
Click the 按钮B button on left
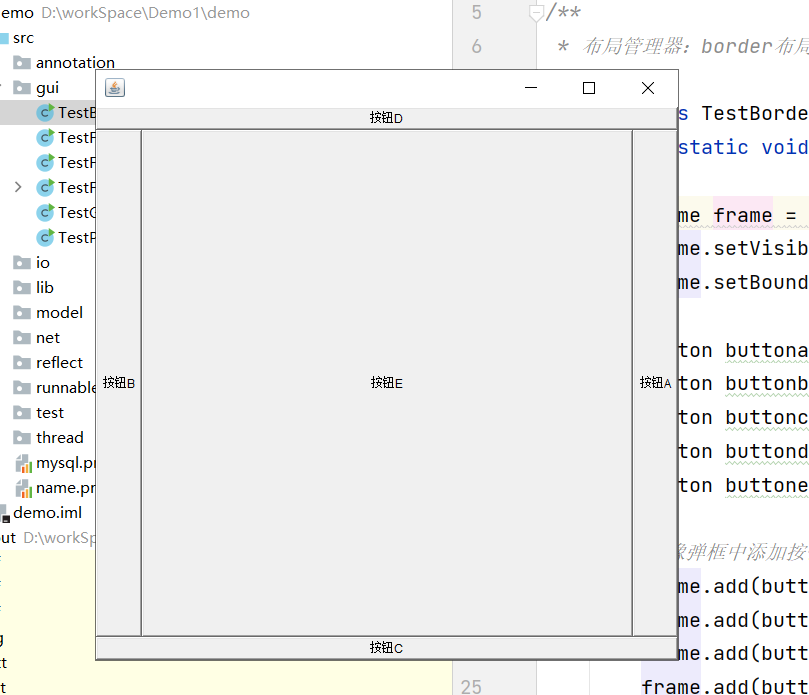(119, 383)
